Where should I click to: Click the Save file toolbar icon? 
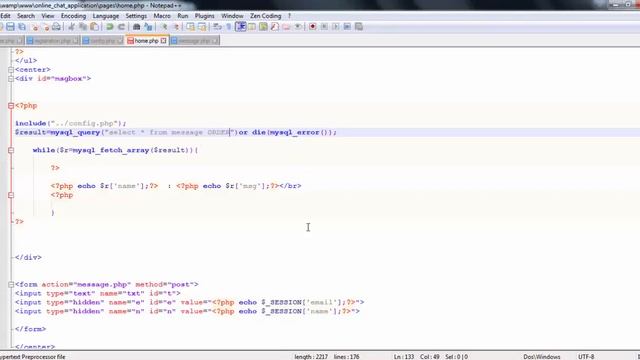(10, 27)
